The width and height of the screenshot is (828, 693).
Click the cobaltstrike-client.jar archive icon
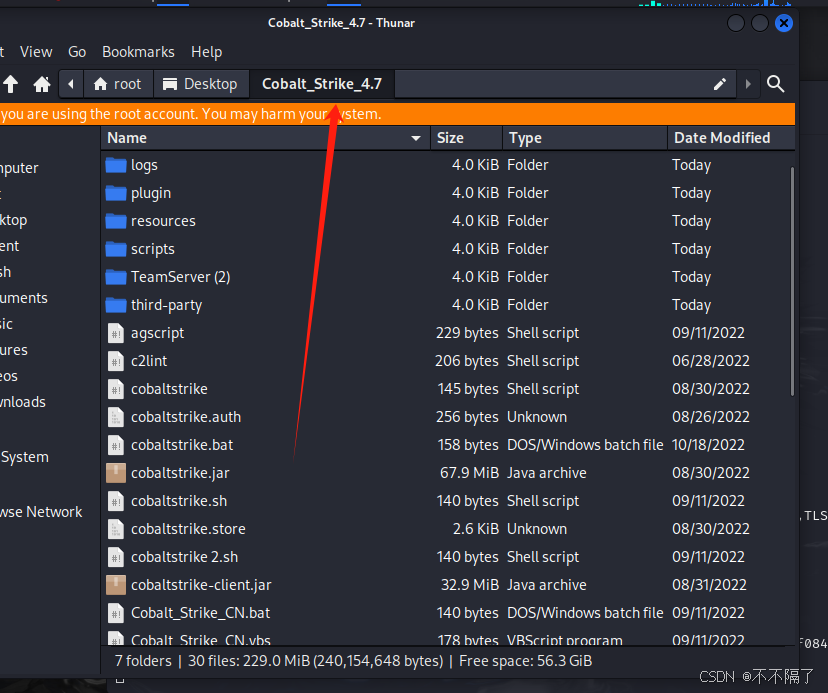[x=116, y=585]
